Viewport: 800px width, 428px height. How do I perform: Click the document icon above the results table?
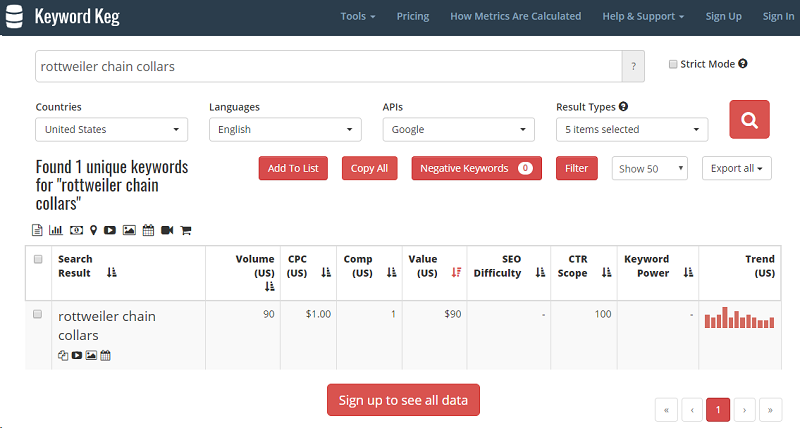[x=37, y=230]
